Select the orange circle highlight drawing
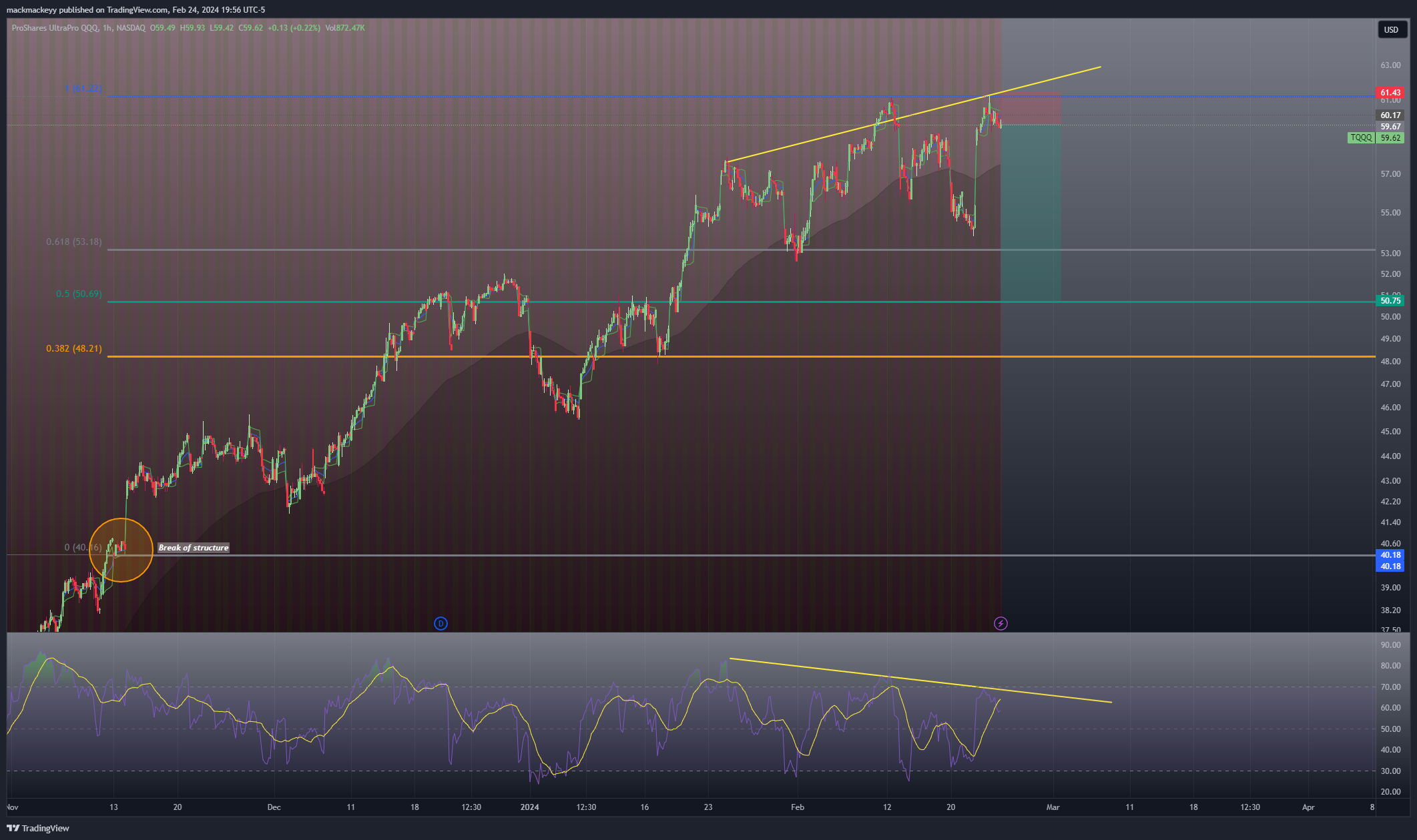Image resolution: width=1417 pixels, height=840 pixels. tap(121, 550)
